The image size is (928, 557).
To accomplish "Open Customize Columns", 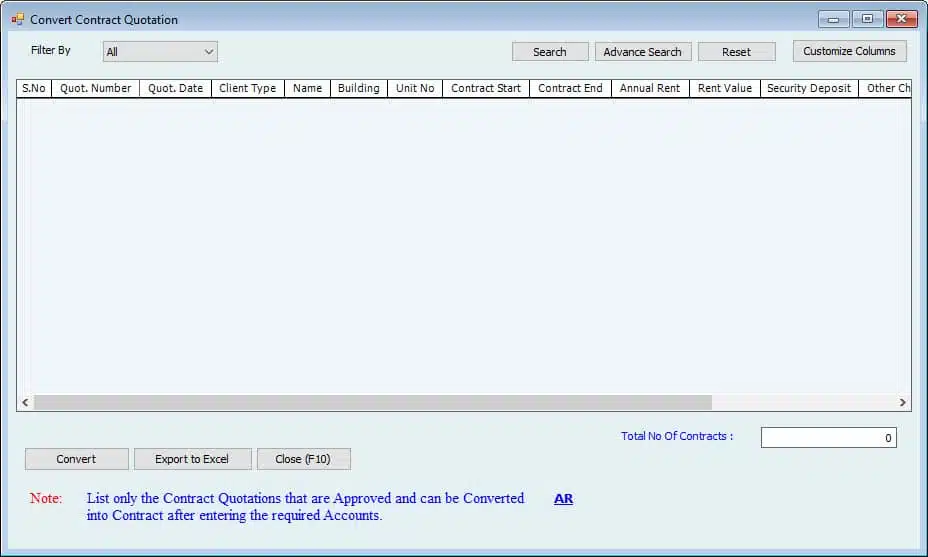I will (849, 51).
